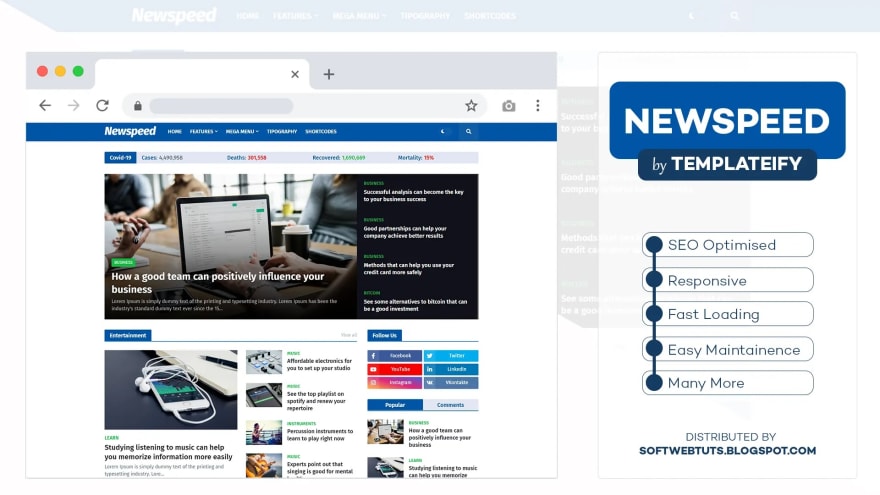The width and height of the screenshot is (880, 495).
Task: Open 'Methods that can help you use your credit card' article
Action: pyautogui.click(x=409, y=268)
